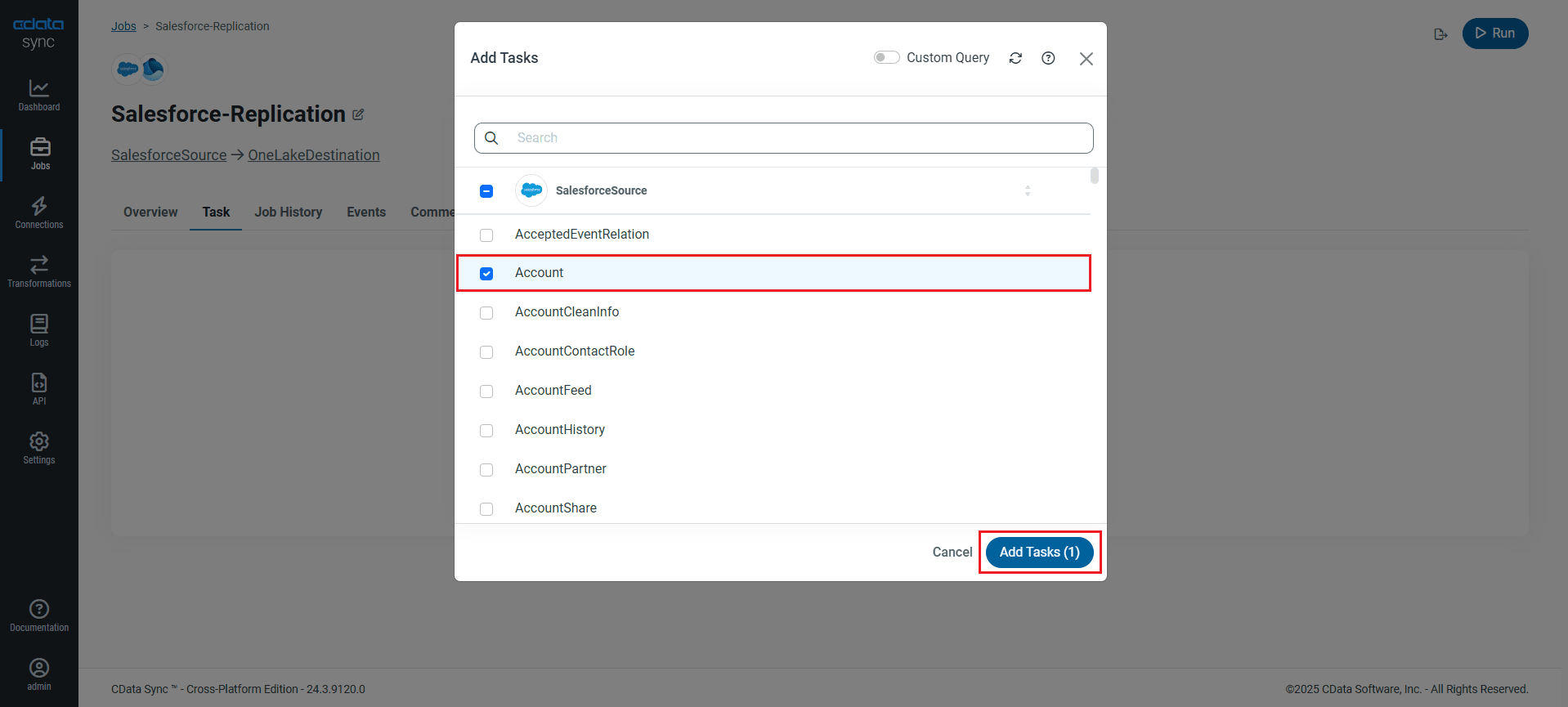Open Settings gear in sidebar

coord(39,441)
